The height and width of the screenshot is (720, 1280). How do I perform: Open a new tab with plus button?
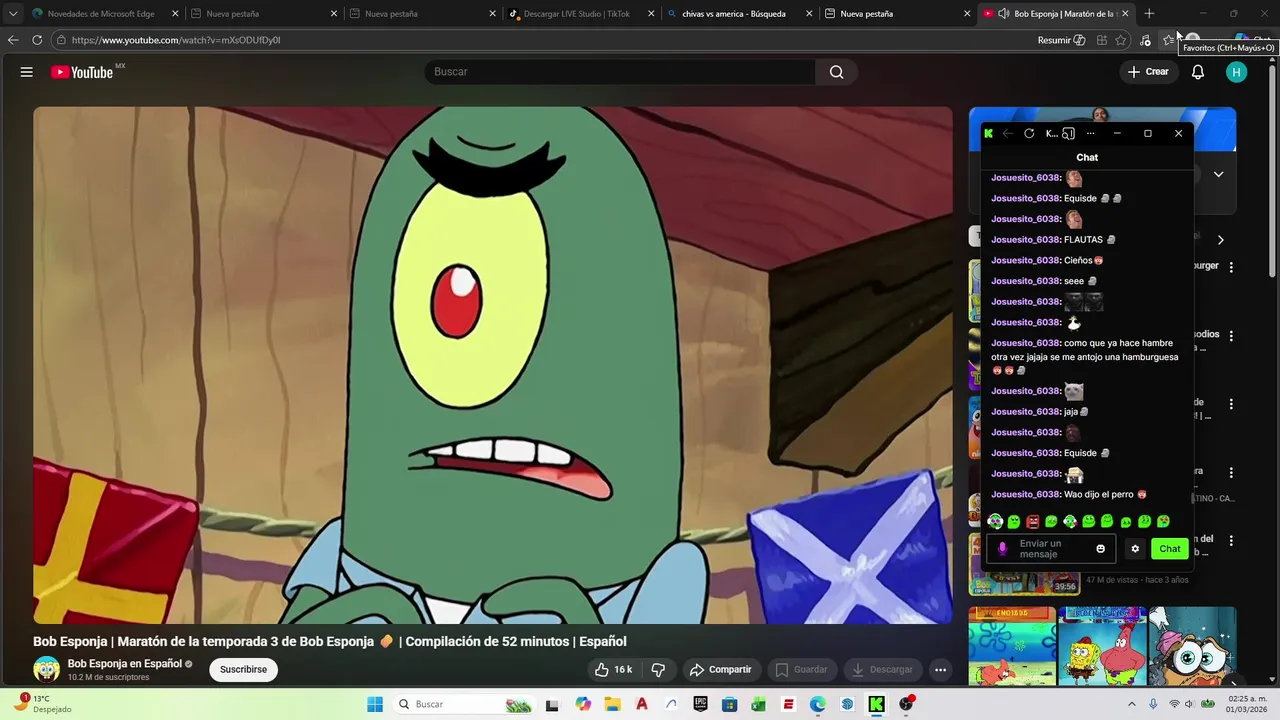tap(1149, 14)
